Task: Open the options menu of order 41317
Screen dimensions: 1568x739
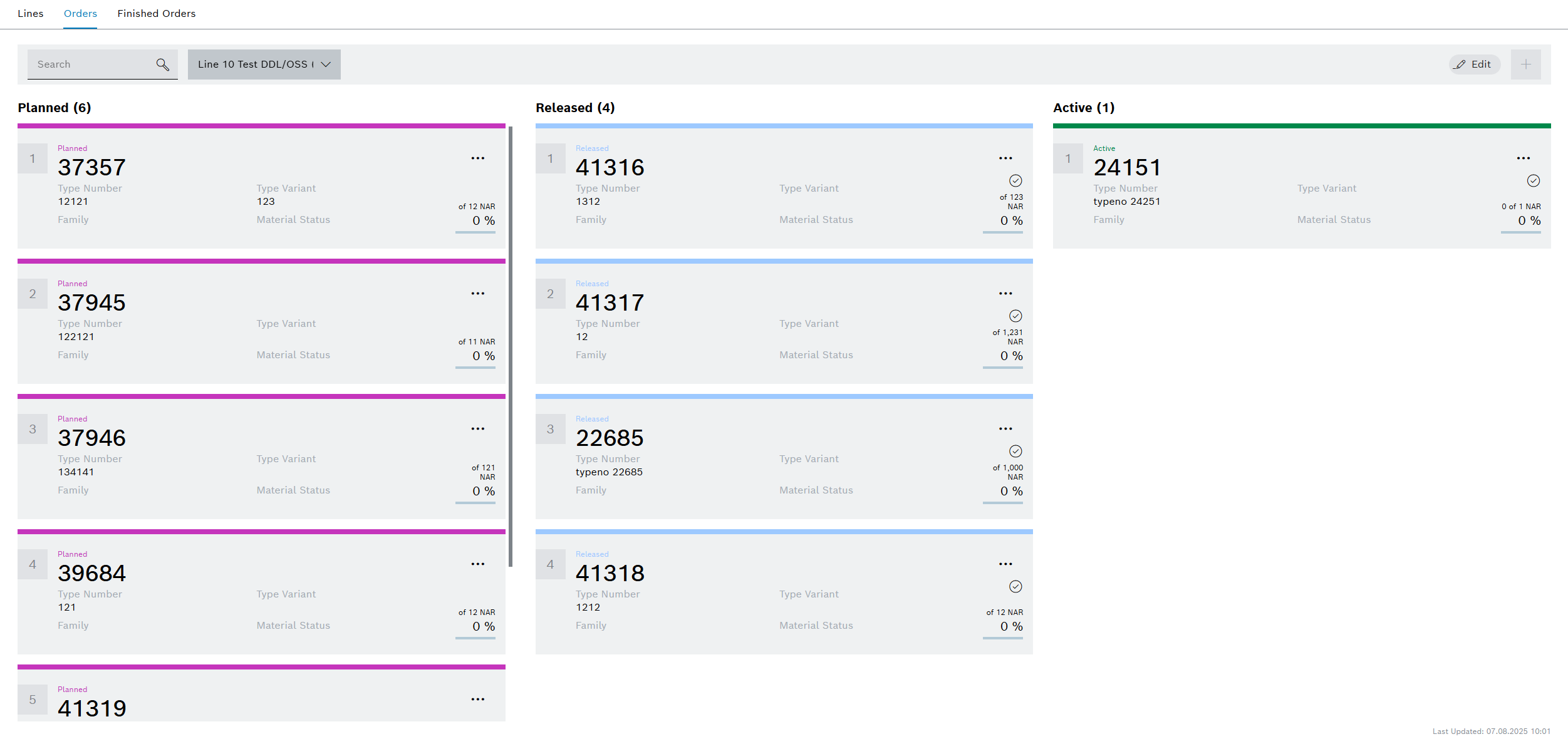Action: 1005,294
